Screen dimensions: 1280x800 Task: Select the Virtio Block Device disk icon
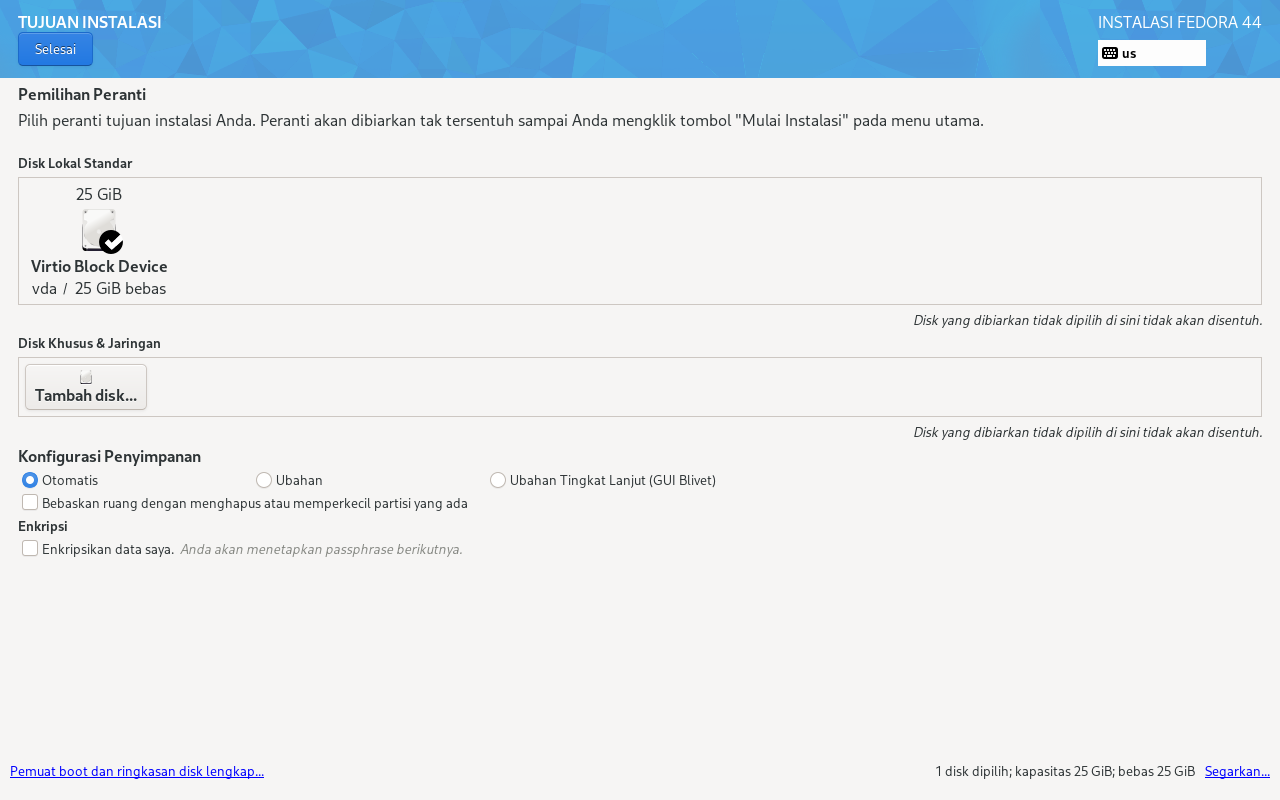[x=101, y=231]
